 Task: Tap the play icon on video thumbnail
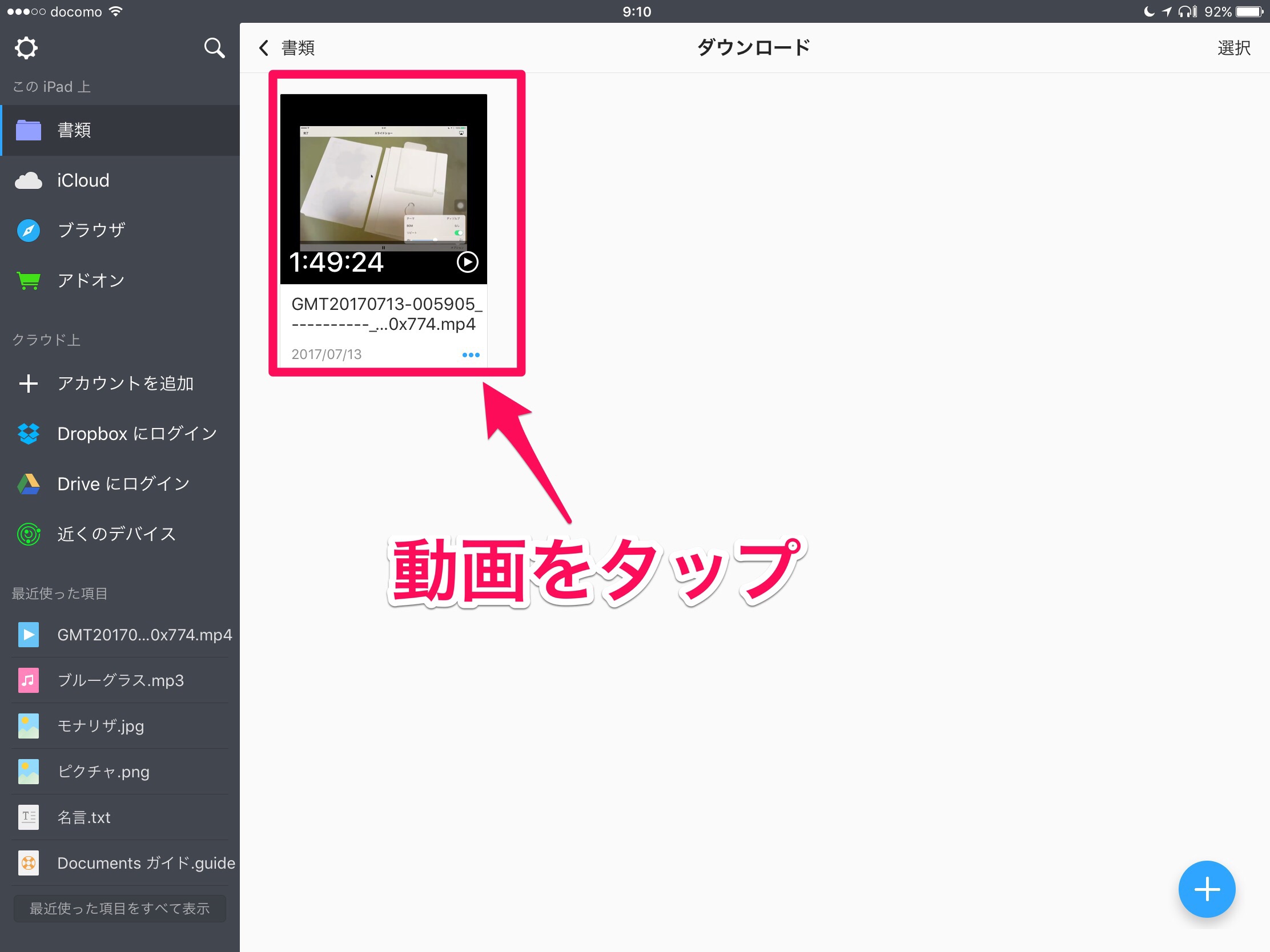tap(467, 262)
